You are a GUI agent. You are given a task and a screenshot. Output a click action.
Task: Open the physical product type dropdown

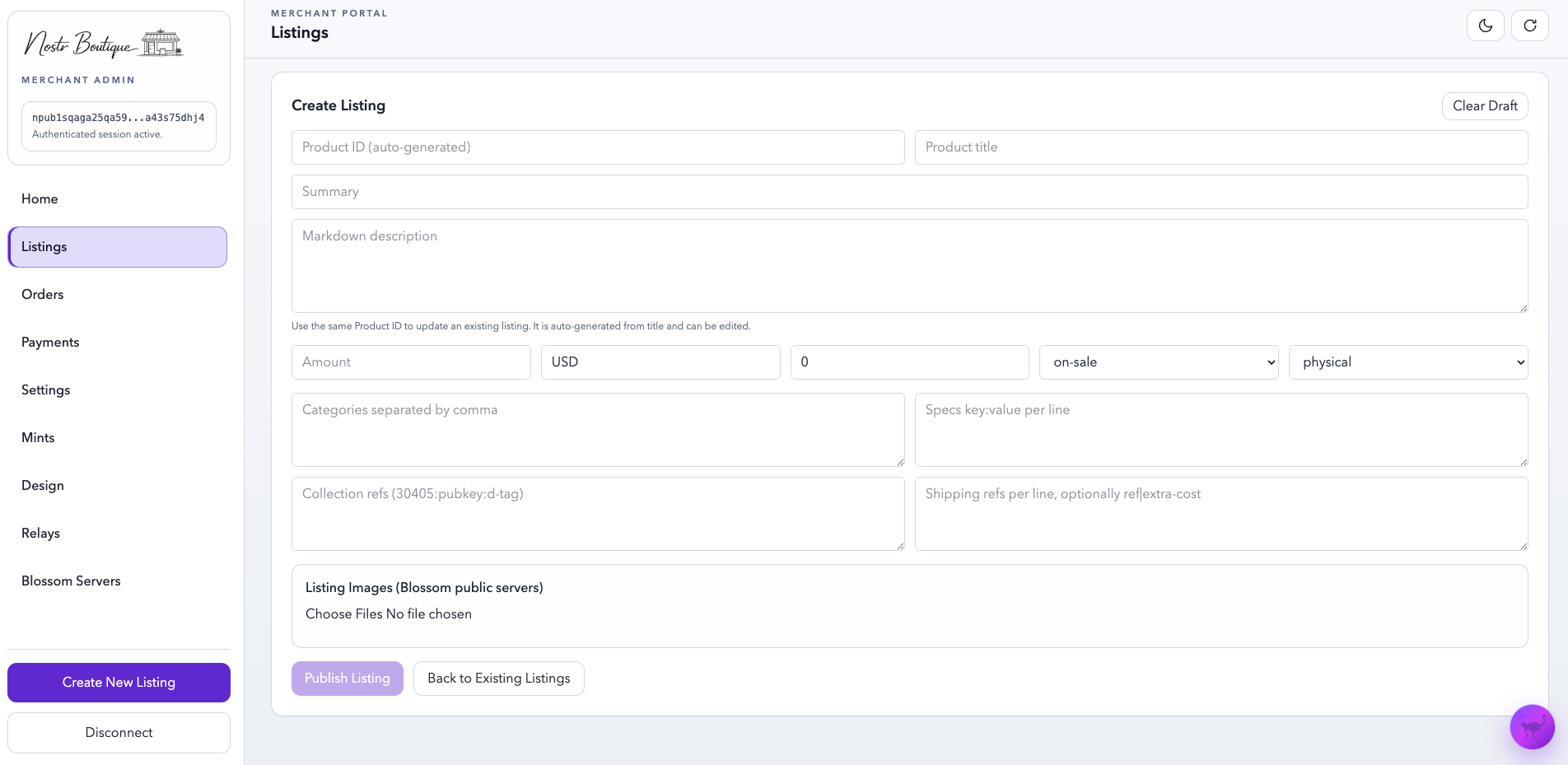1408,362
